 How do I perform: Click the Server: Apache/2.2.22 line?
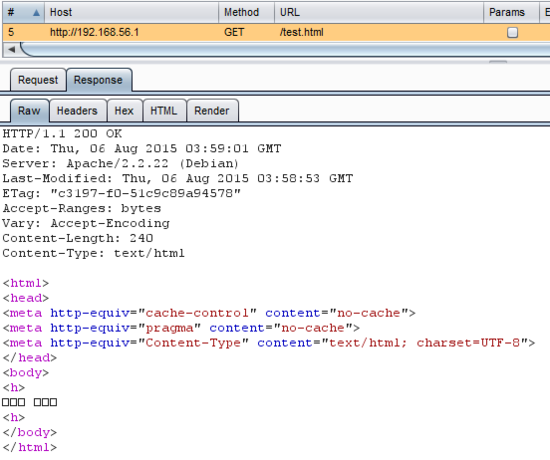click(x=121, y=164)
